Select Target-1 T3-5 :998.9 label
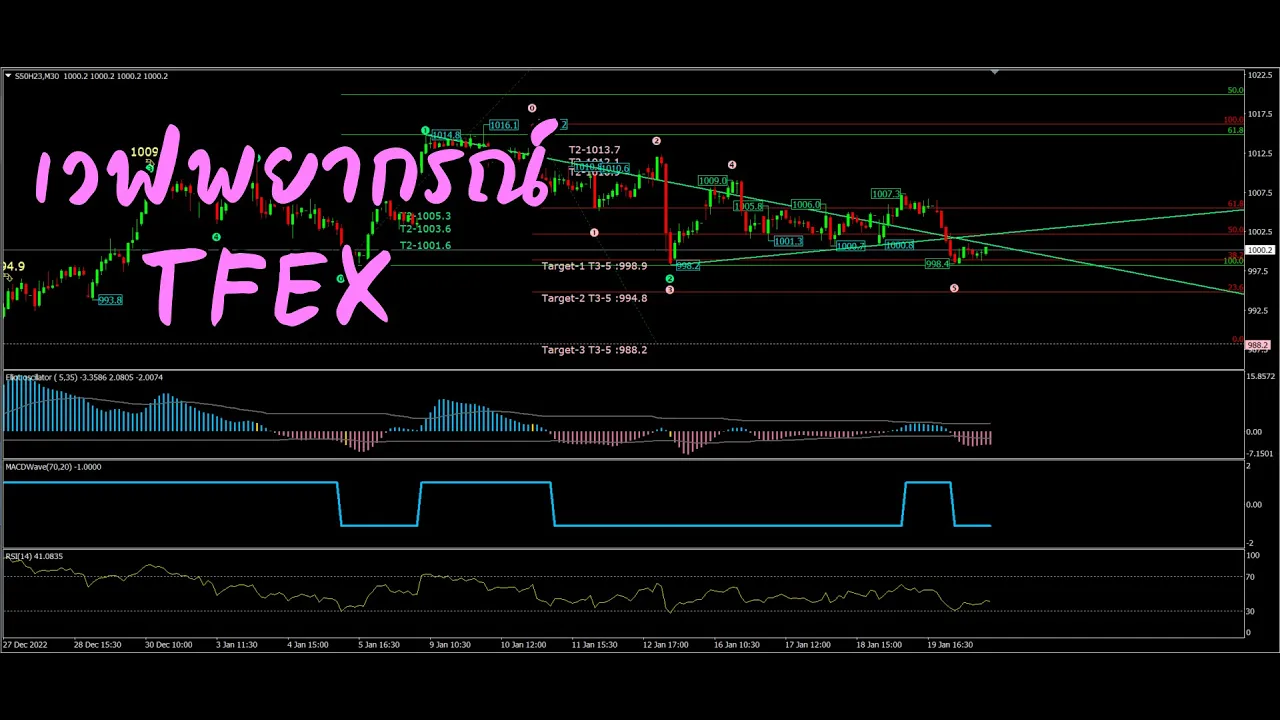This screenshot has height=720, width=1280. (594, 266)
